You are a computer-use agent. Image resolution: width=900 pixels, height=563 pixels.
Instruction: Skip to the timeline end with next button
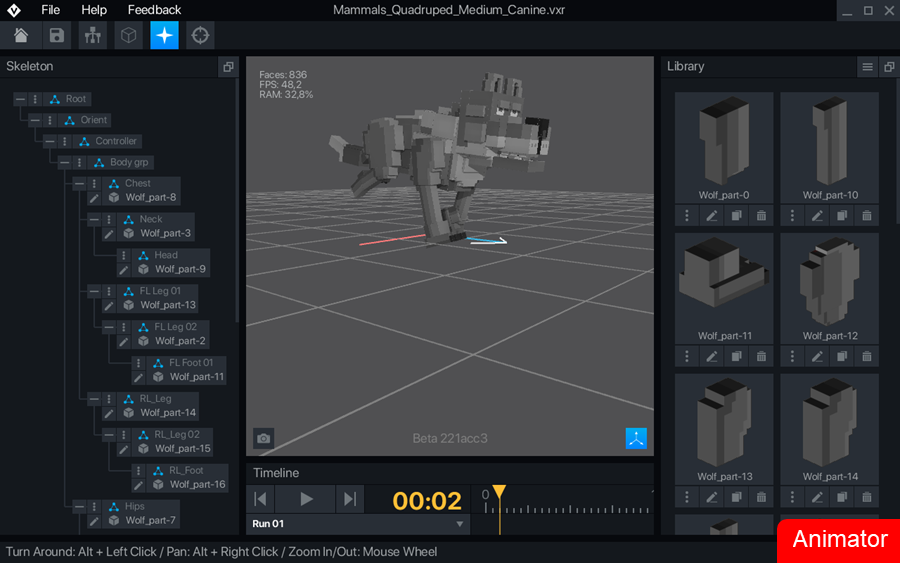pyautogui.click(x=349, y=498)
